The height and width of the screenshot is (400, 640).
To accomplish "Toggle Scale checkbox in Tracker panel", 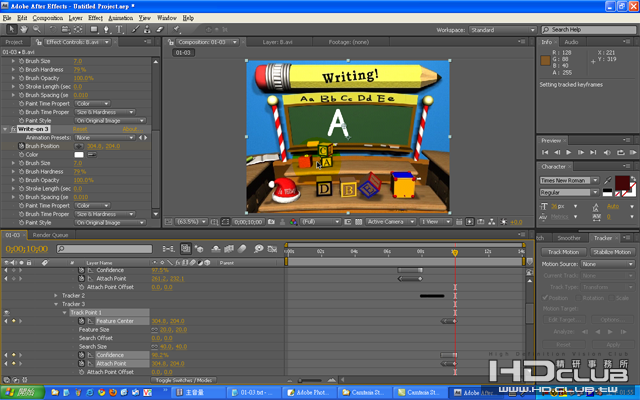I will pyautogui.click(x=611, y=298).
